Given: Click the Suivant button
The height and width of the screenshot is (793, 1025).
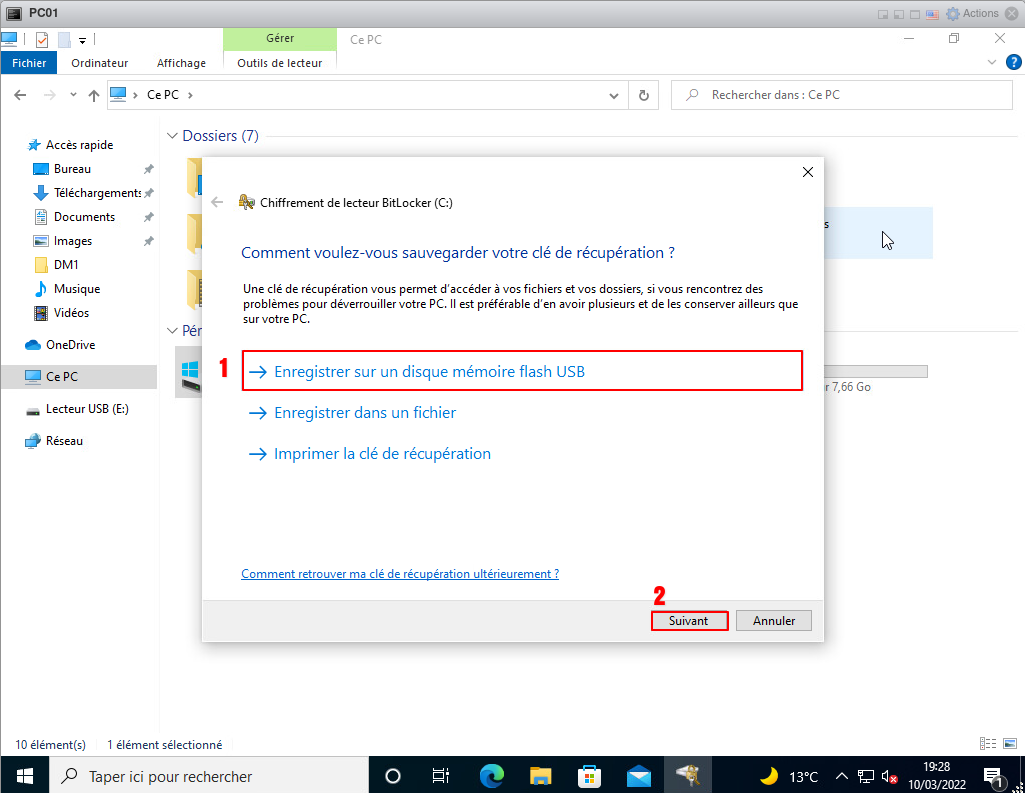Looking at the screenshot, I should (688, 621).
